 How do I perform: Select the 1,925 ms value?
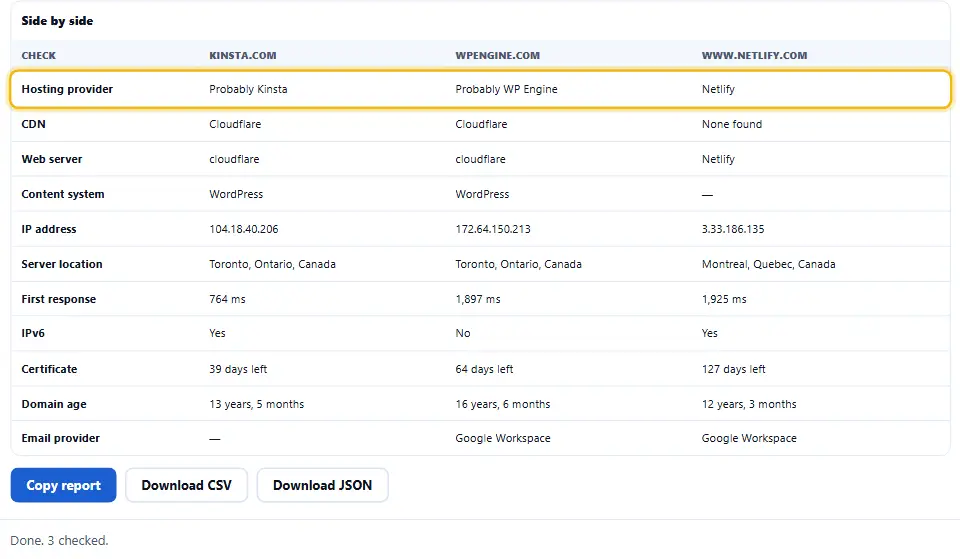point(724,299)
